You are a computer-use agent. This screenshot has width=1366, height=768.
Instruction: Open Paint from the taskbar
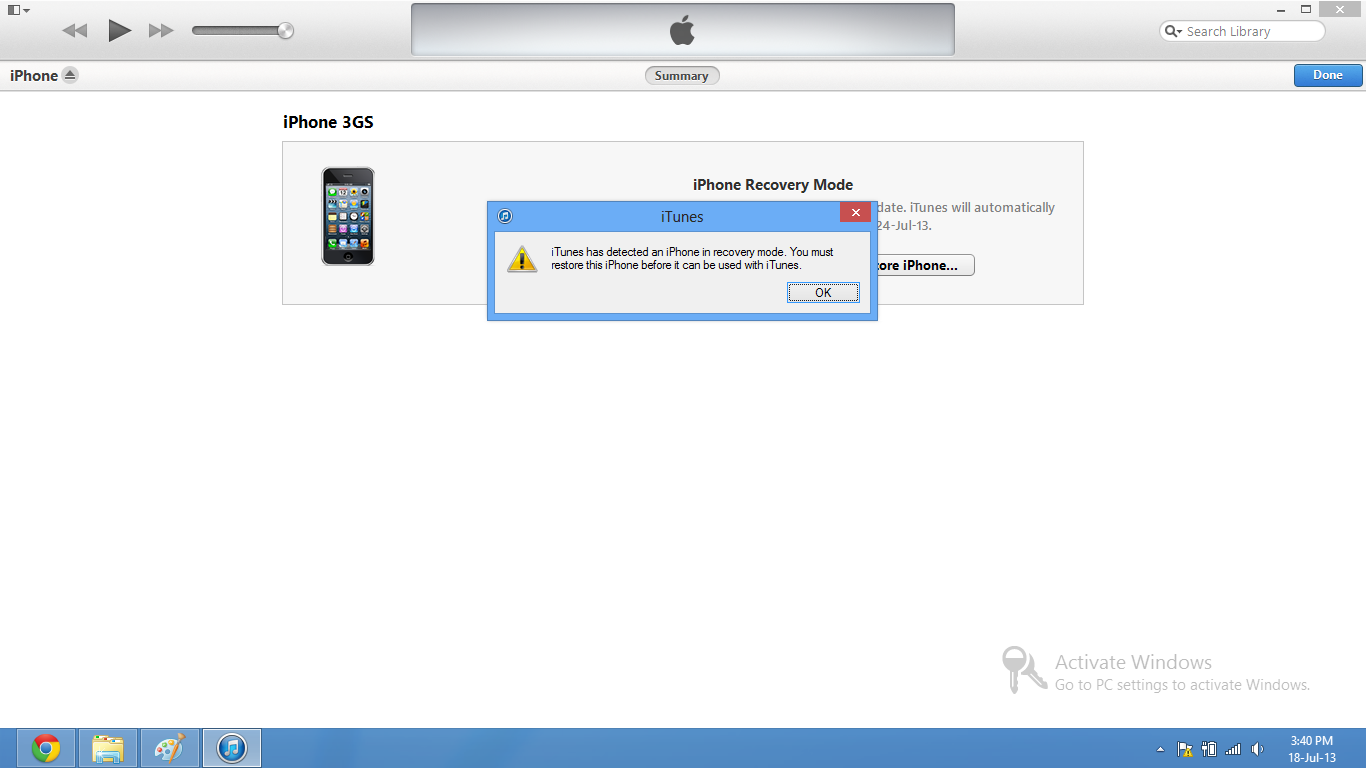tap(169, 748)
